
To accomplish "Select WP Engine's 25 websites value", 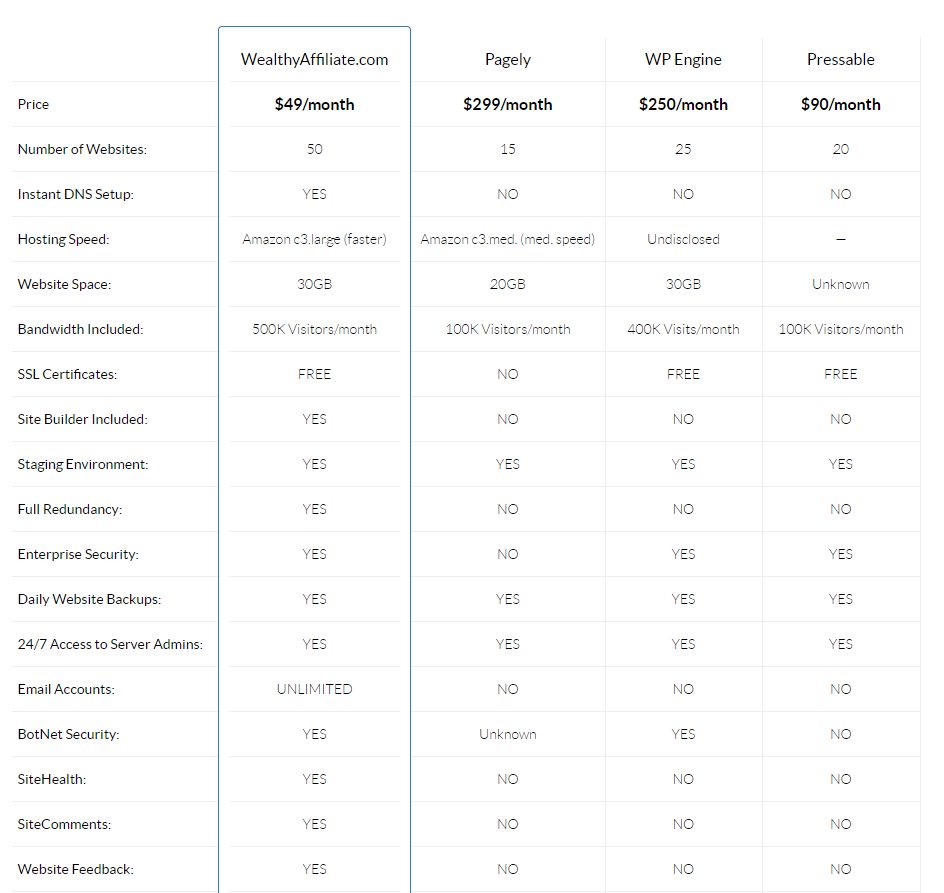I will coord(683,149).
